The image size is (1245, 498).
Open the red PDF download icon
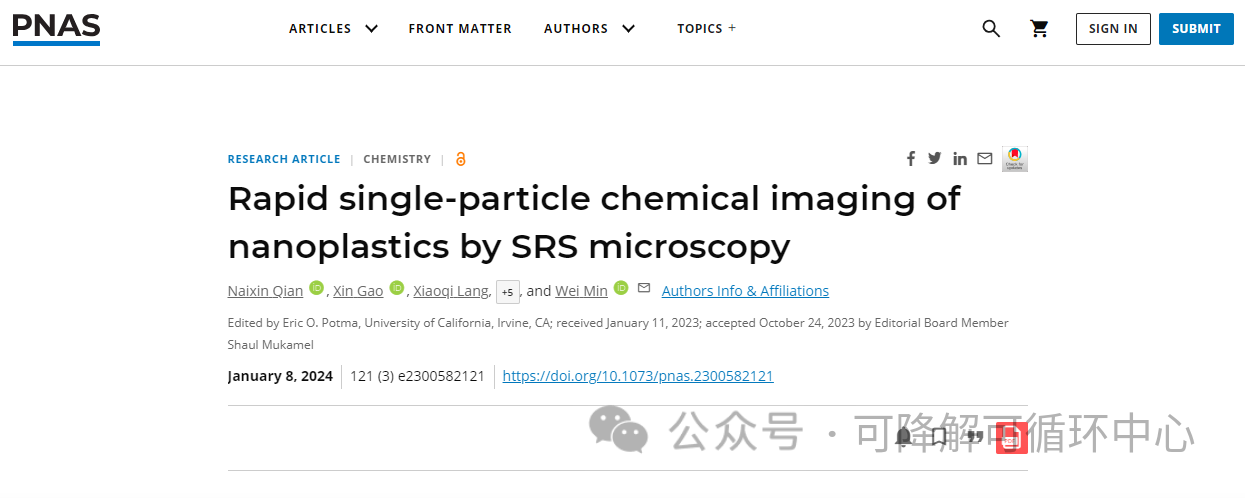[1011, 437]
